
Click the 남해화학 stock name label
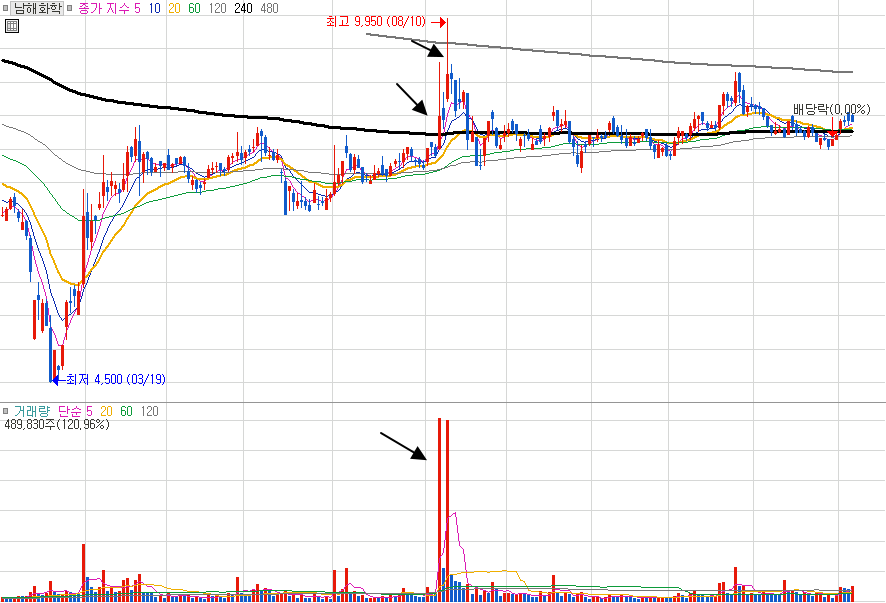pyautogui.click(x=37, y=8)
